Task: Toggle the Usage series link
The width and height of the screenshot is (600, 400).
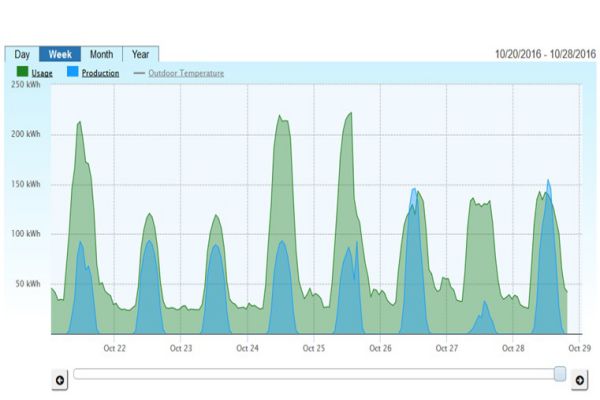Action: point(42,73)
